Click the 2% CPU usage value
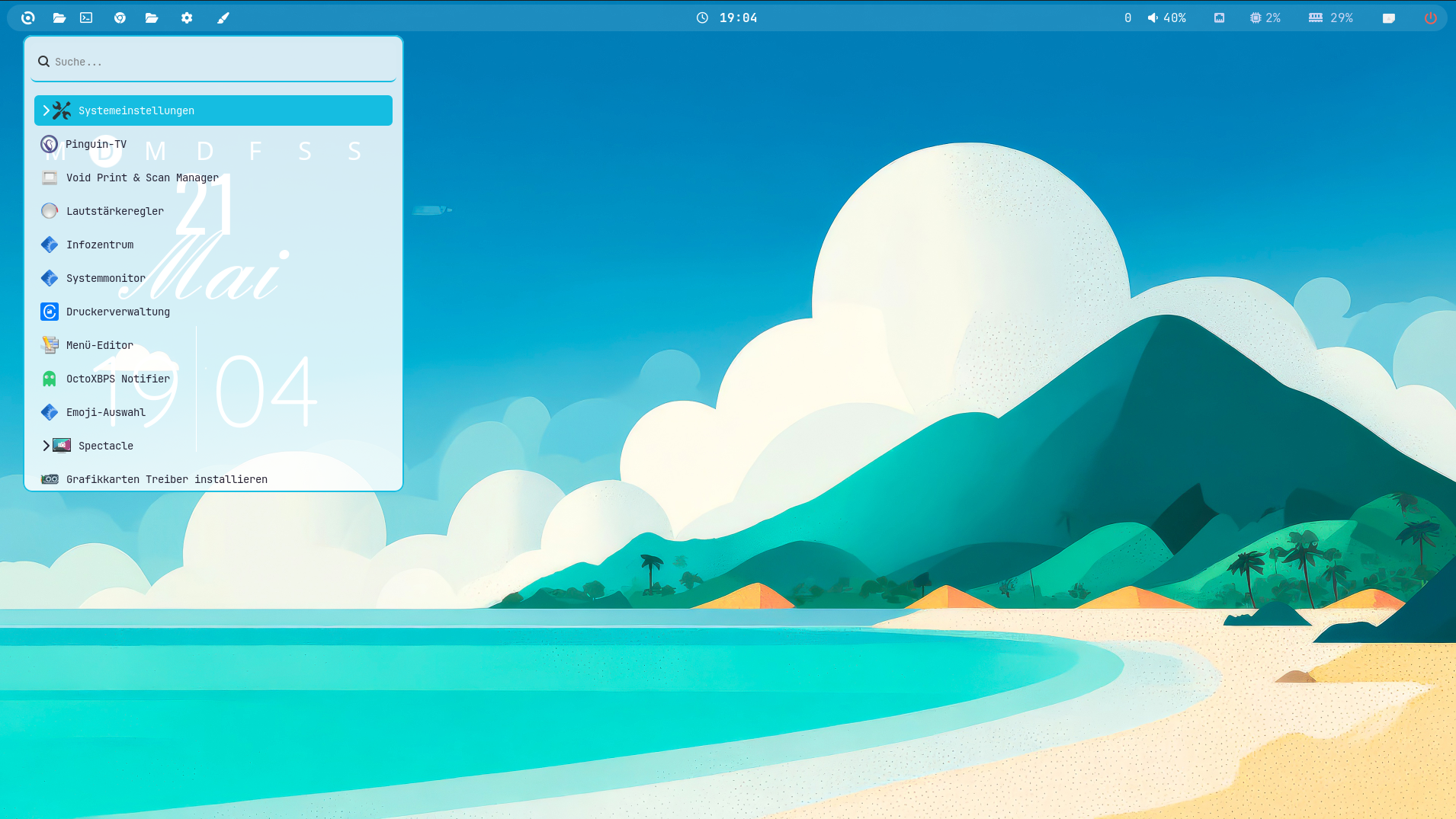The width and height of the screenshot is (1456, 819). (x=1273, y=18)
